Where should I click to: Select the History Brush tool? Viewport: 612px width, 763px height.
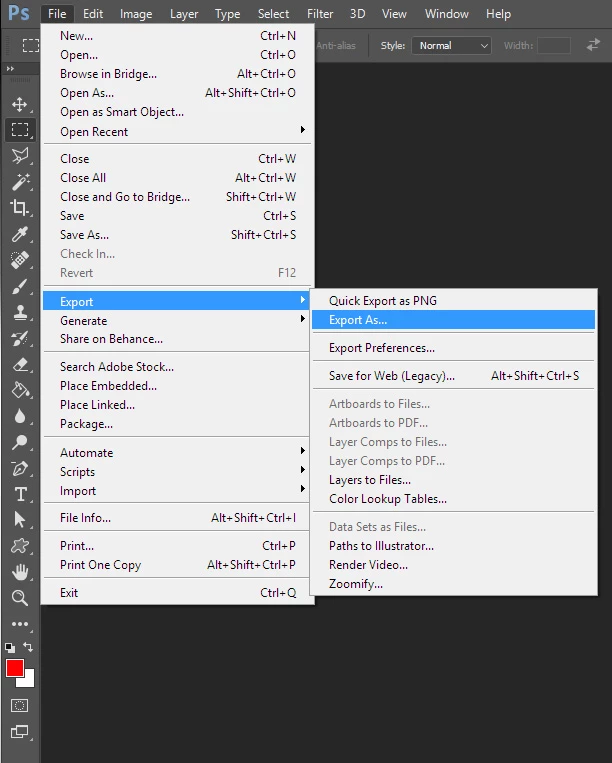click(19, 339)
